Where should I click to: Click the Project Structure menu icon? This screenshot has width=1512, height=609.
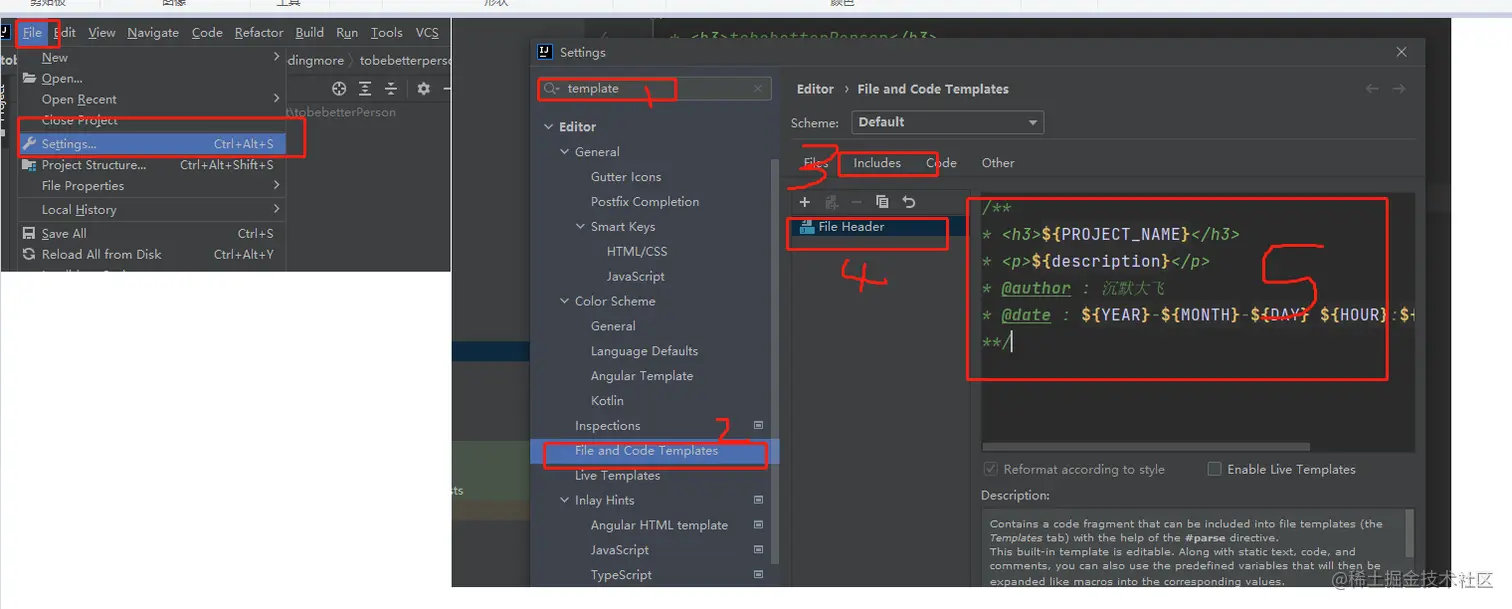[x=30, y=165]
